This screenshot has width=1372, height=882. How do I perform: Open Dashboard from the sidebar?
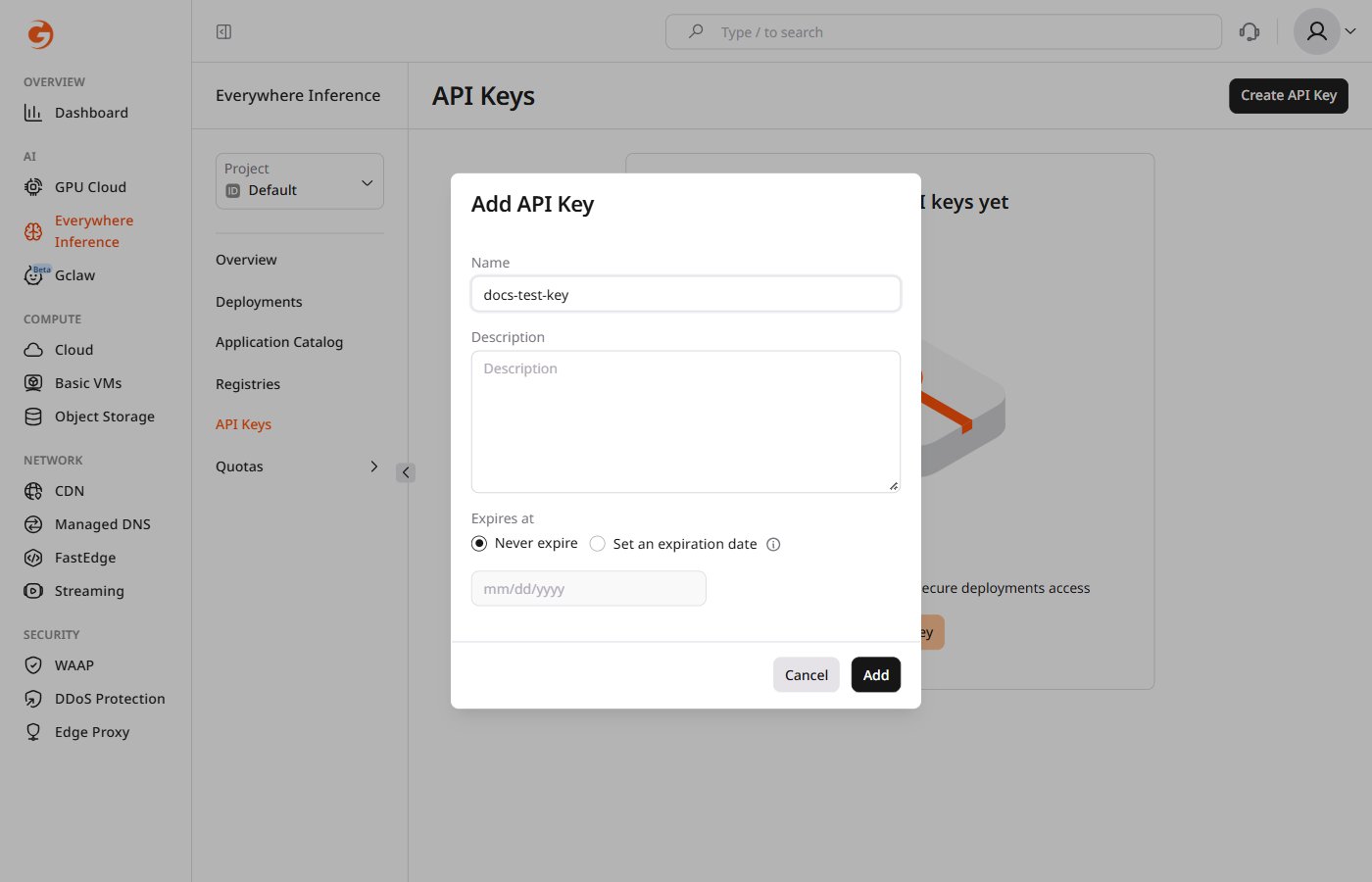point(76,113)
